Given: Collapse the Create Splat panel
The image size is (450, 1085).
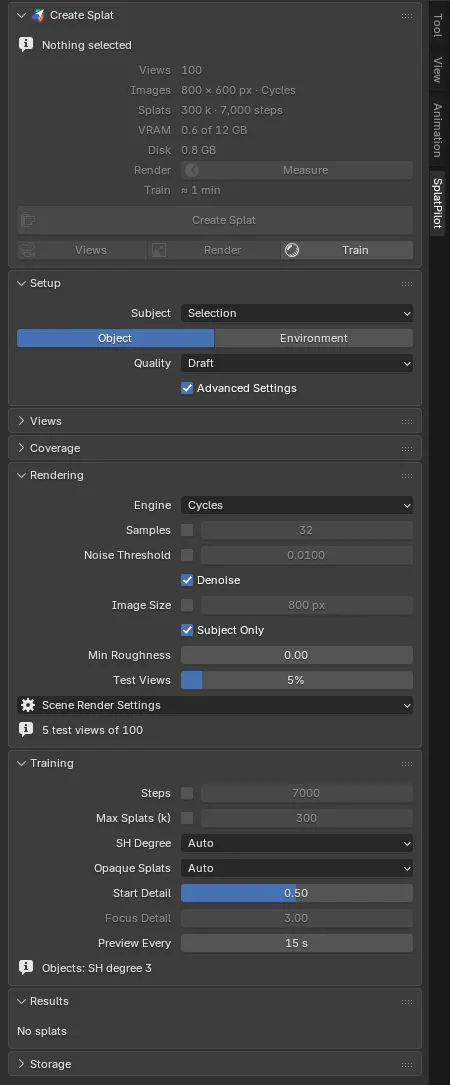Looking at the screenshot, I should tap(21, 15).
